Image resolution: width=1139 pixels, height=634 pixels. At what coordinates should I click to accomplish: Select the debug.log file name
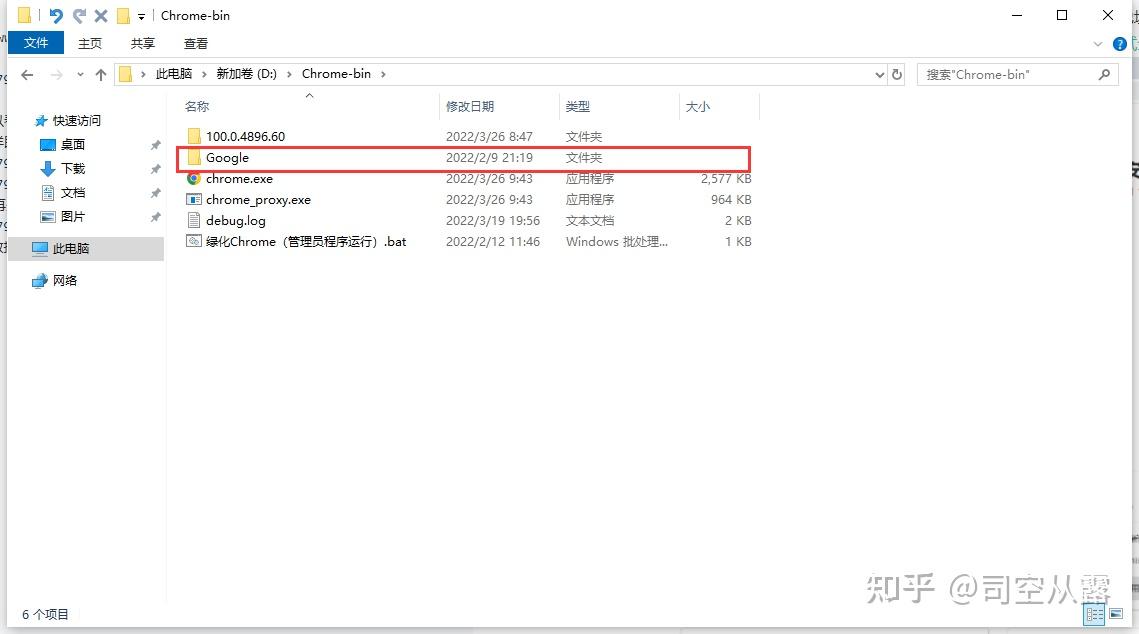236,220
